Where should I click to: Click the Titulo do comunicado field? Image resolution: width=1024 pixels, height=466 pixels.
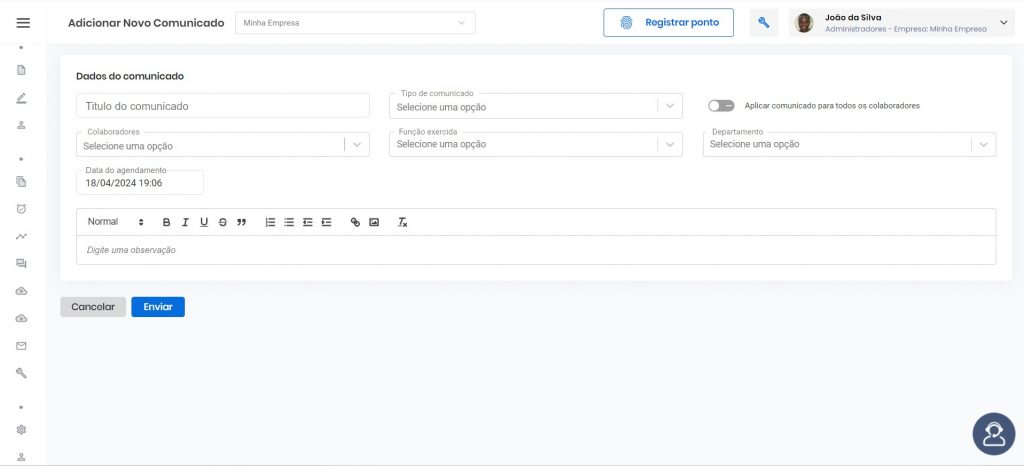pyautogui.click(x=223, y=106)
